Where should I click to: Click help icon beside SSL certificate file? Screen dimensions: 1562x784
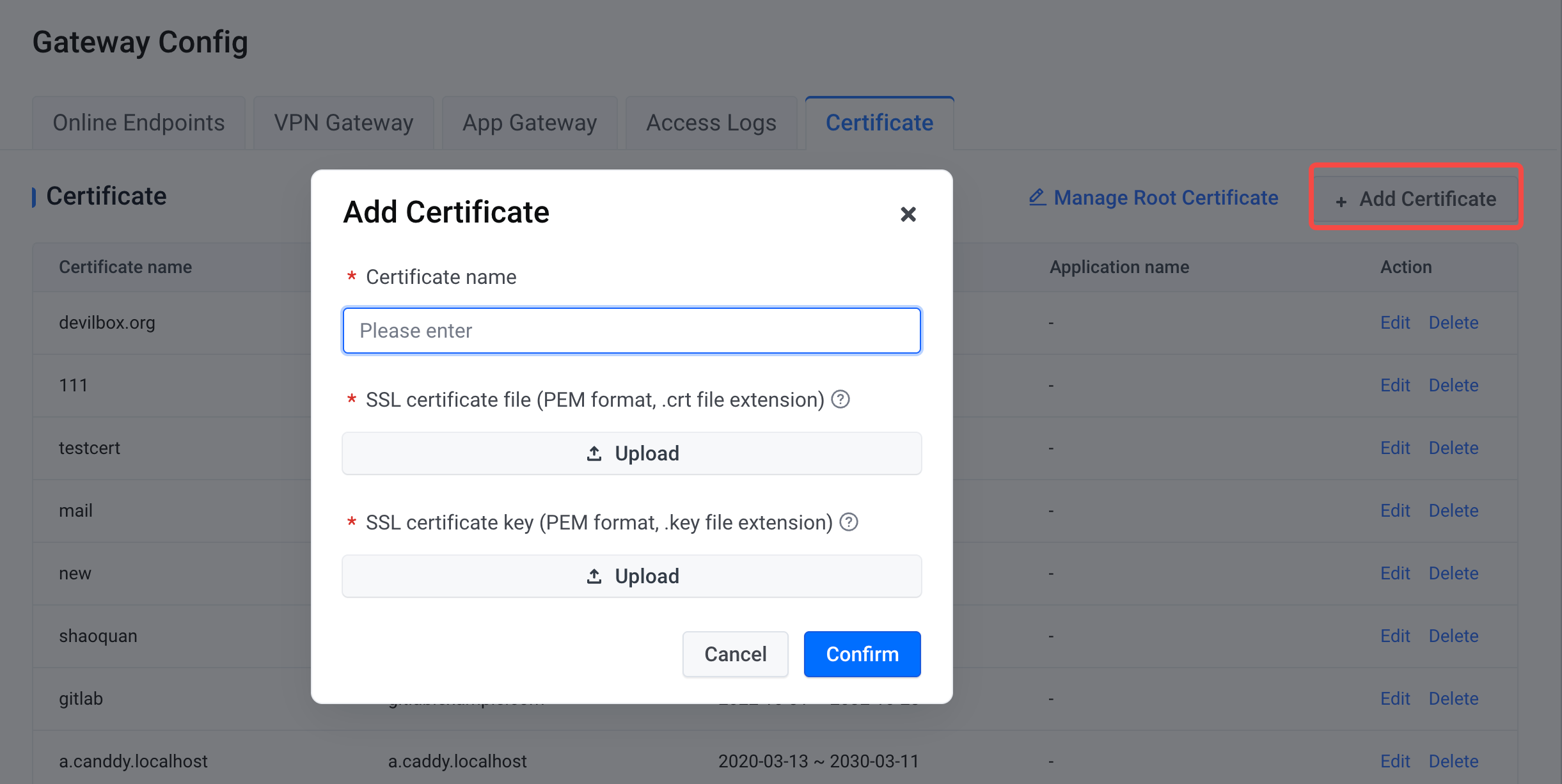pyautogui.click(x=840, y=400)
